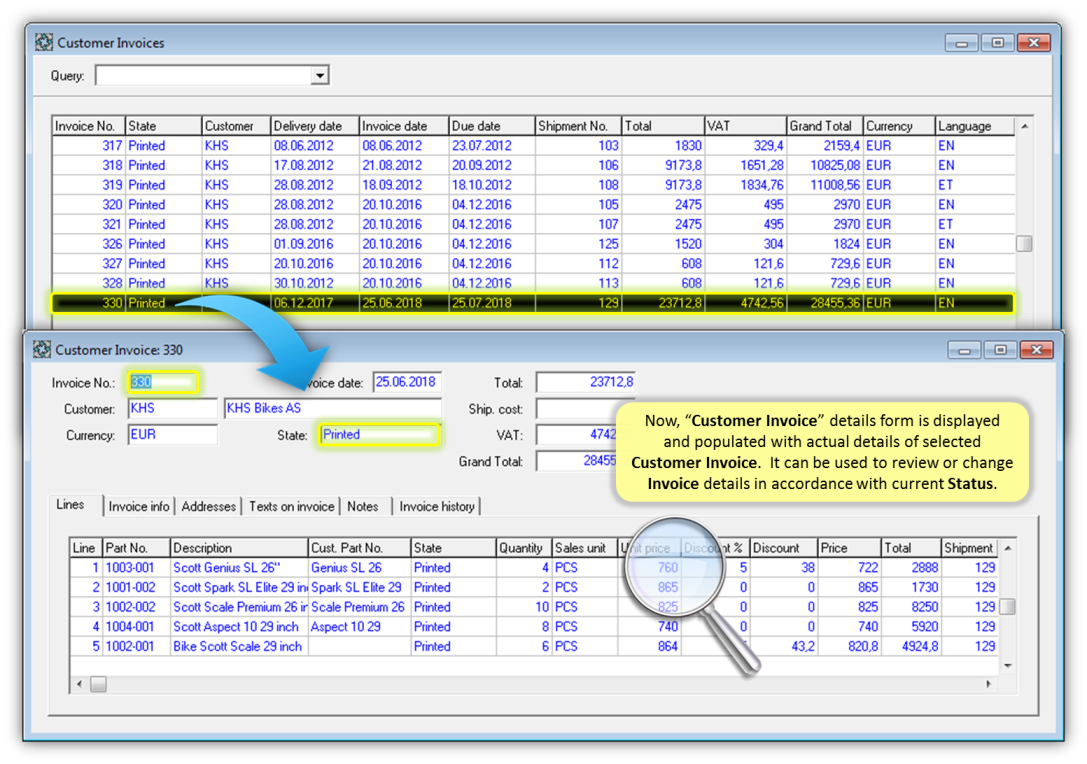The image size is (1087, 764).
Task: Open the Query dropdown arrow
Action: [319, 76]
